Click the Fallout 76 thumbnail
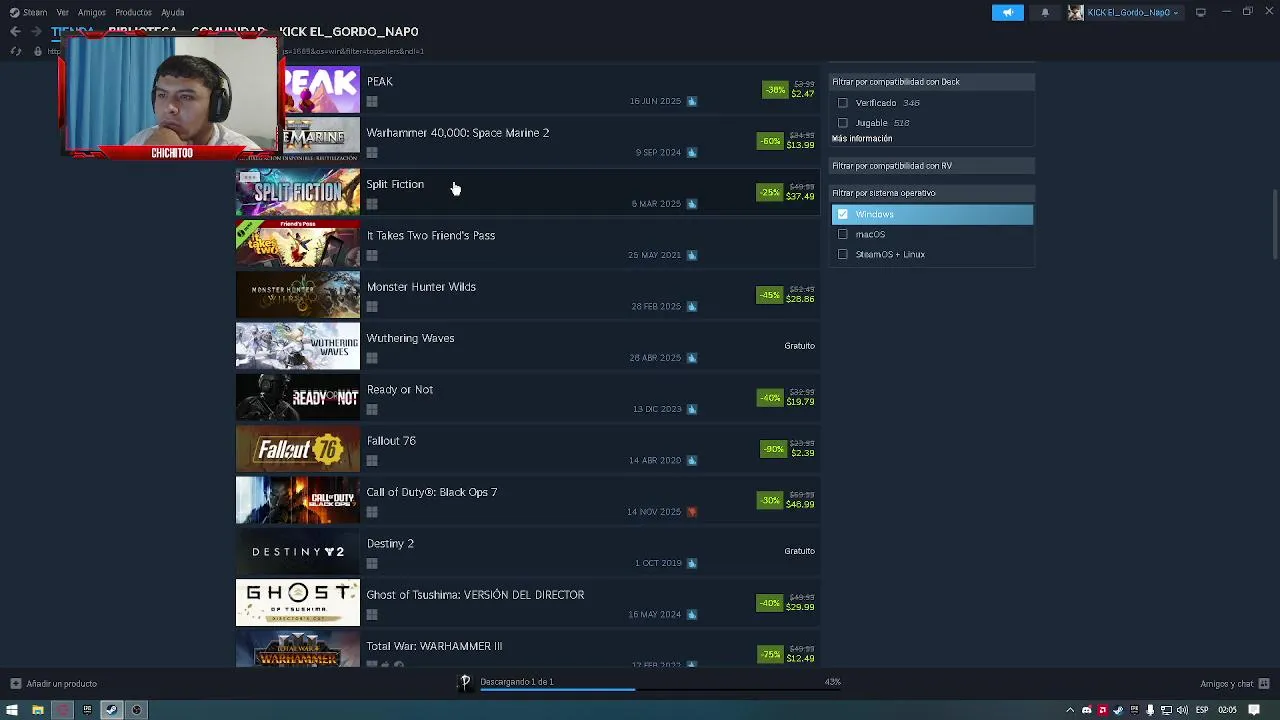The width and height of the screenshot is (1280, 720). click(x=298, y=449)
